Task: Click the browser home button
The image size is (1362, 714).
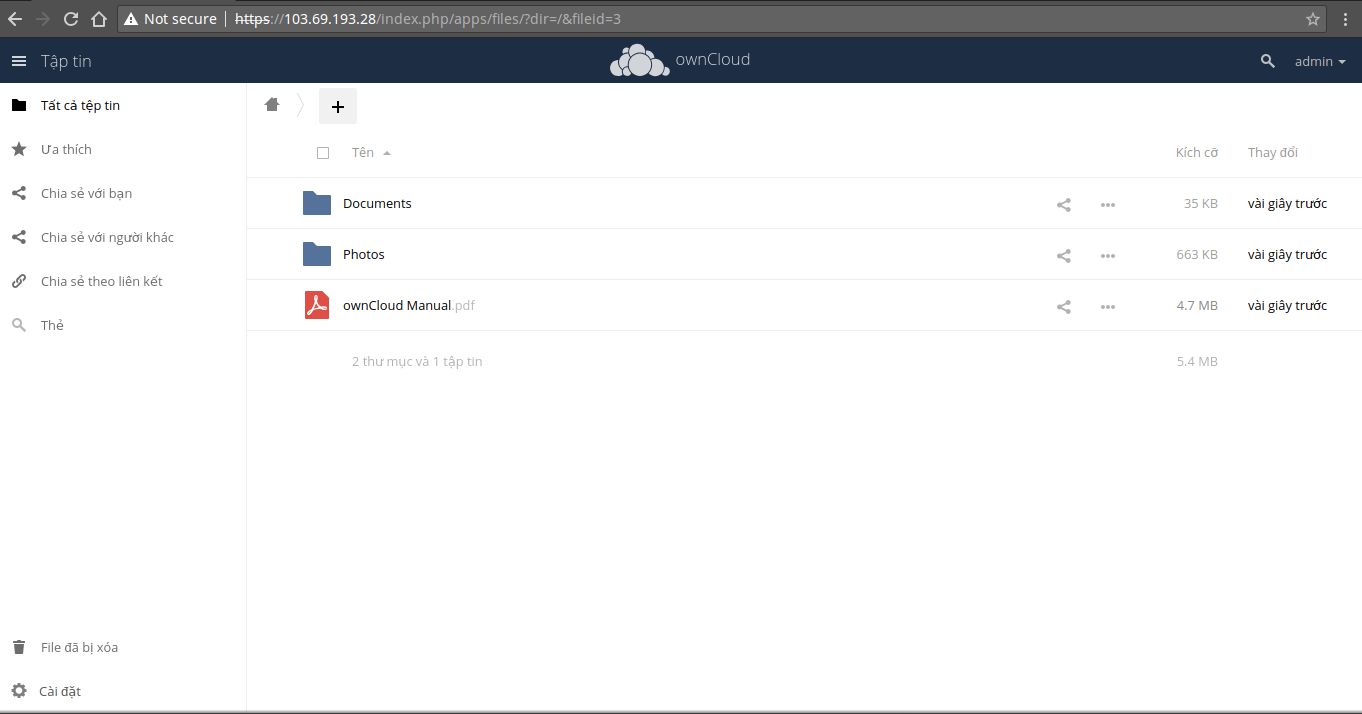Action: point(98,18)
